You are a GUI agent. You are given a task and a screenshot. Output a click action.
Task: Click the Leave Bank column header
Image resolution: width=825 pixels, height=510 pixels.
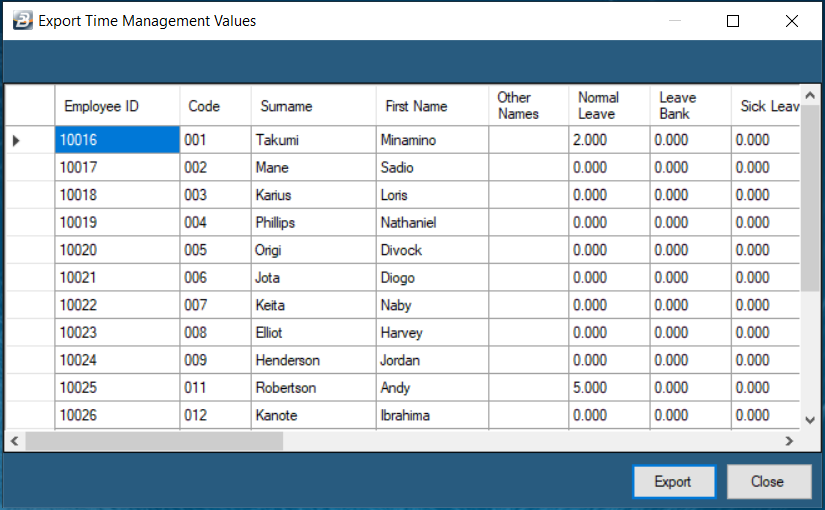pyautogui.click(x=690, y=106)
